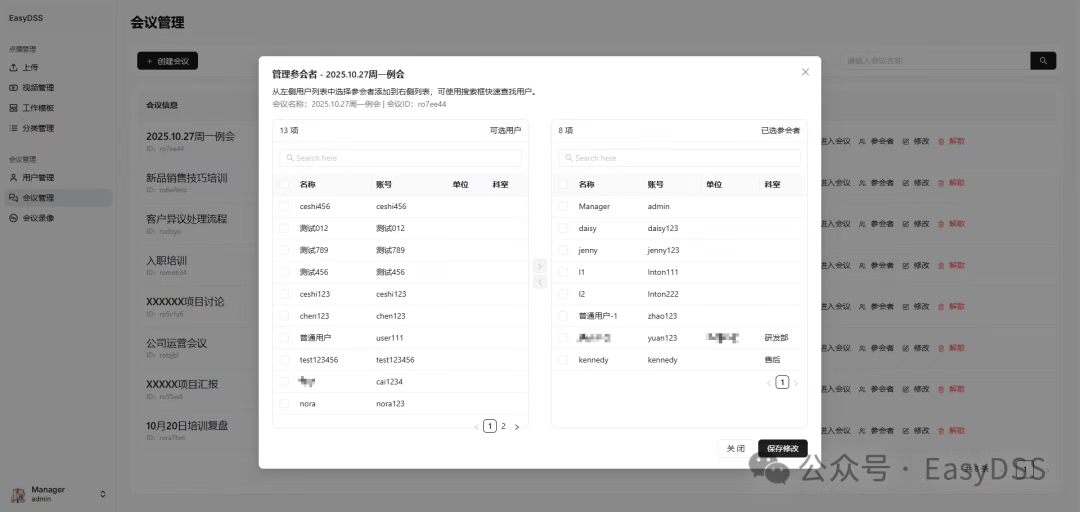Click the 关闭 button in the dialog
Screen dimensions: 1080x512
click(x=735, y=449)
